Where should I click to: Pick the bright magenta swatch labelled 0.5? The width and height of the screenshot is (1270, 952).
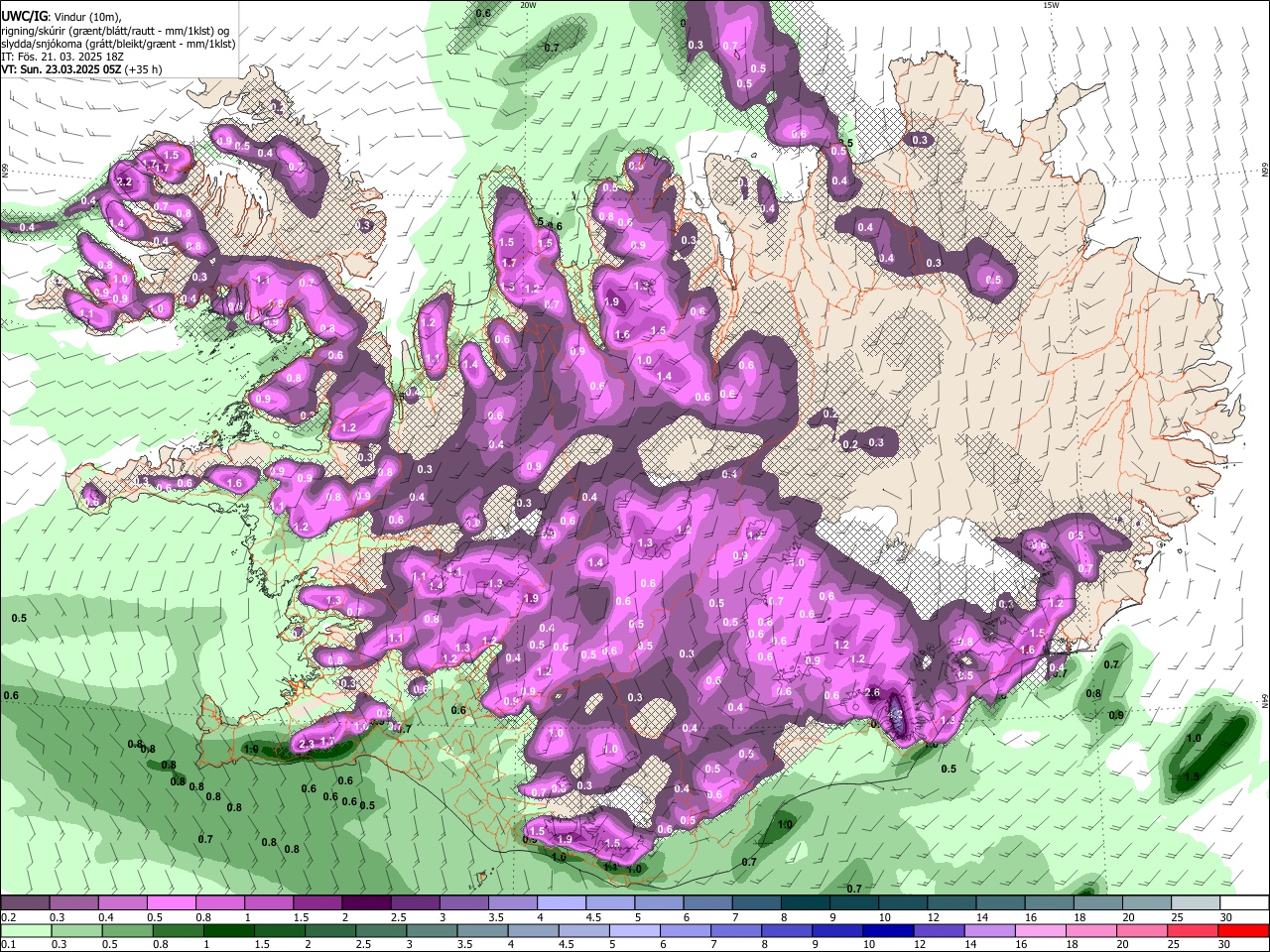pos(171,903)
